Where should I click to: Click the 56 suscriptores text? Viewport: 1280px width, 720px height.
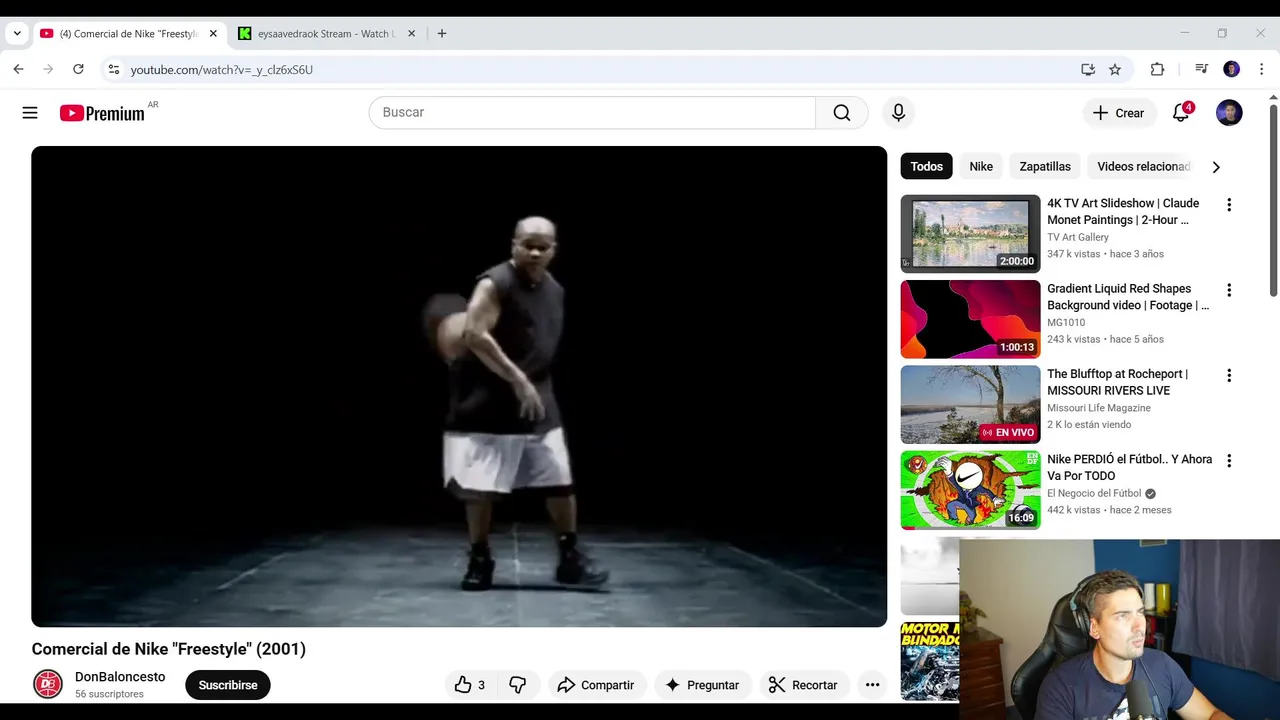pyautogui.click(x=109, y=694)
